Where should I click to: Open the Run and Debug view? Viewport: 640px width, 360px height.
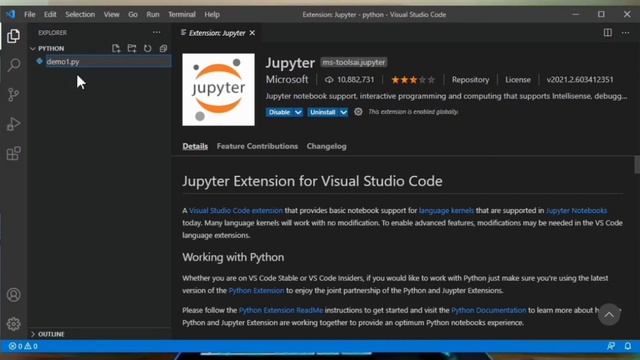click(x=13, y=124)
